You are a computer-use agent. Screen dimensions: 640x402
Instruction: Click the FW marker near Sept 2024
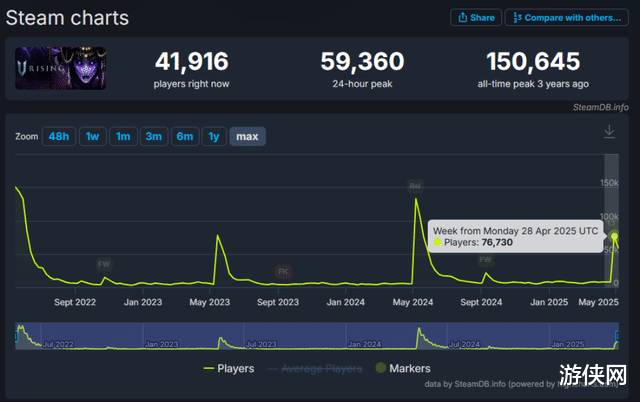tap(485, 260)
